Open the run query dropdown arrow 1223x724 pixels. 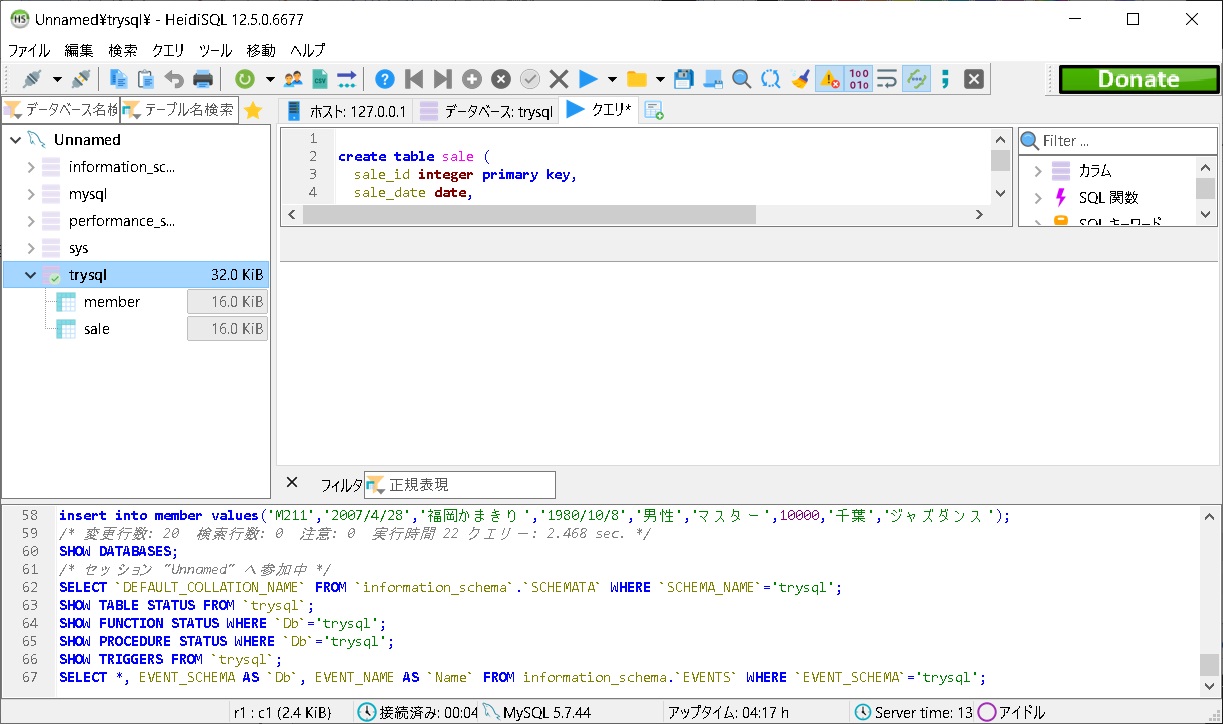pyautogui.click(x=612, y=79)
